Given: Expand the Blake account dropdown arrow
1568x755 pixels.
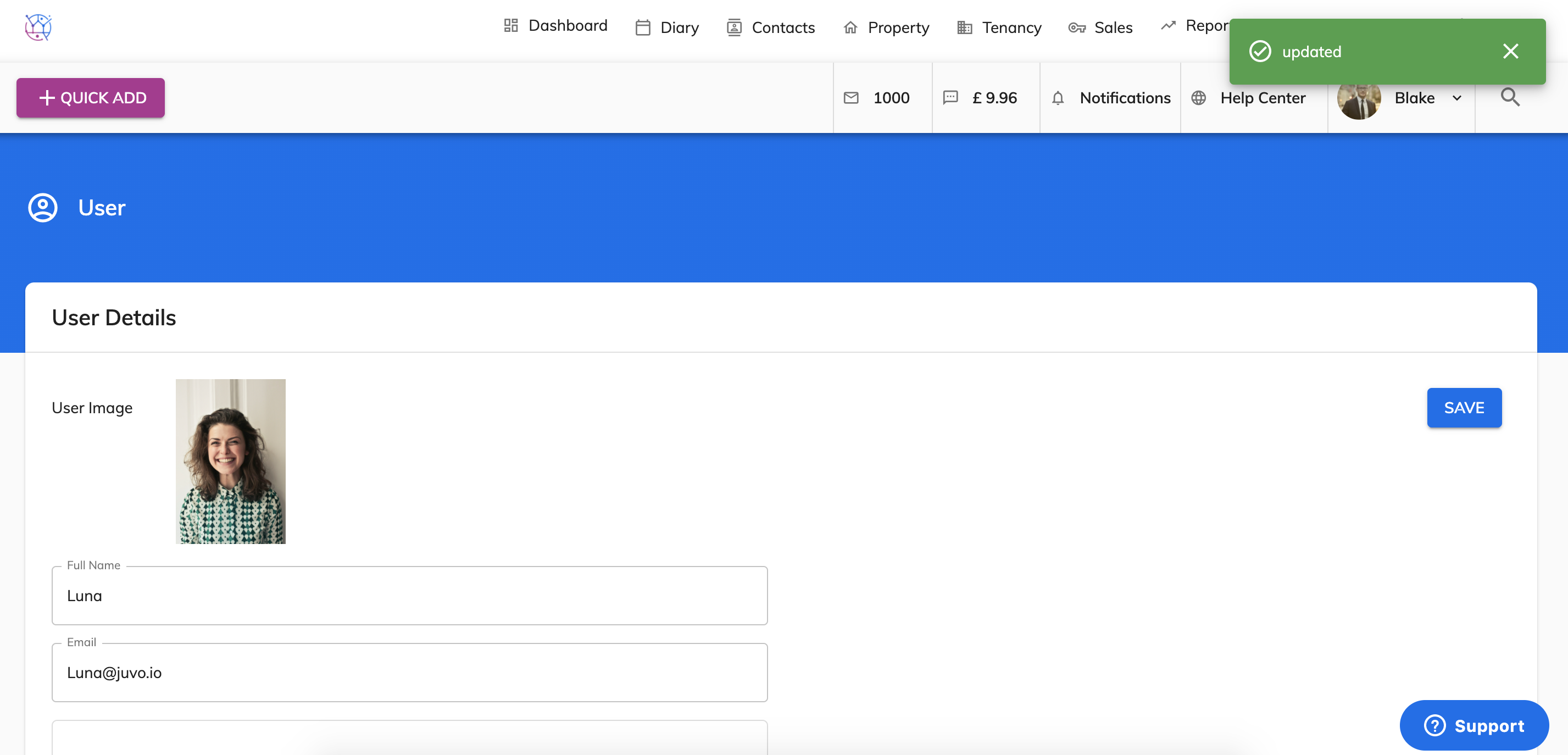Looking at the screenshot, I should tap(1456, 98).
